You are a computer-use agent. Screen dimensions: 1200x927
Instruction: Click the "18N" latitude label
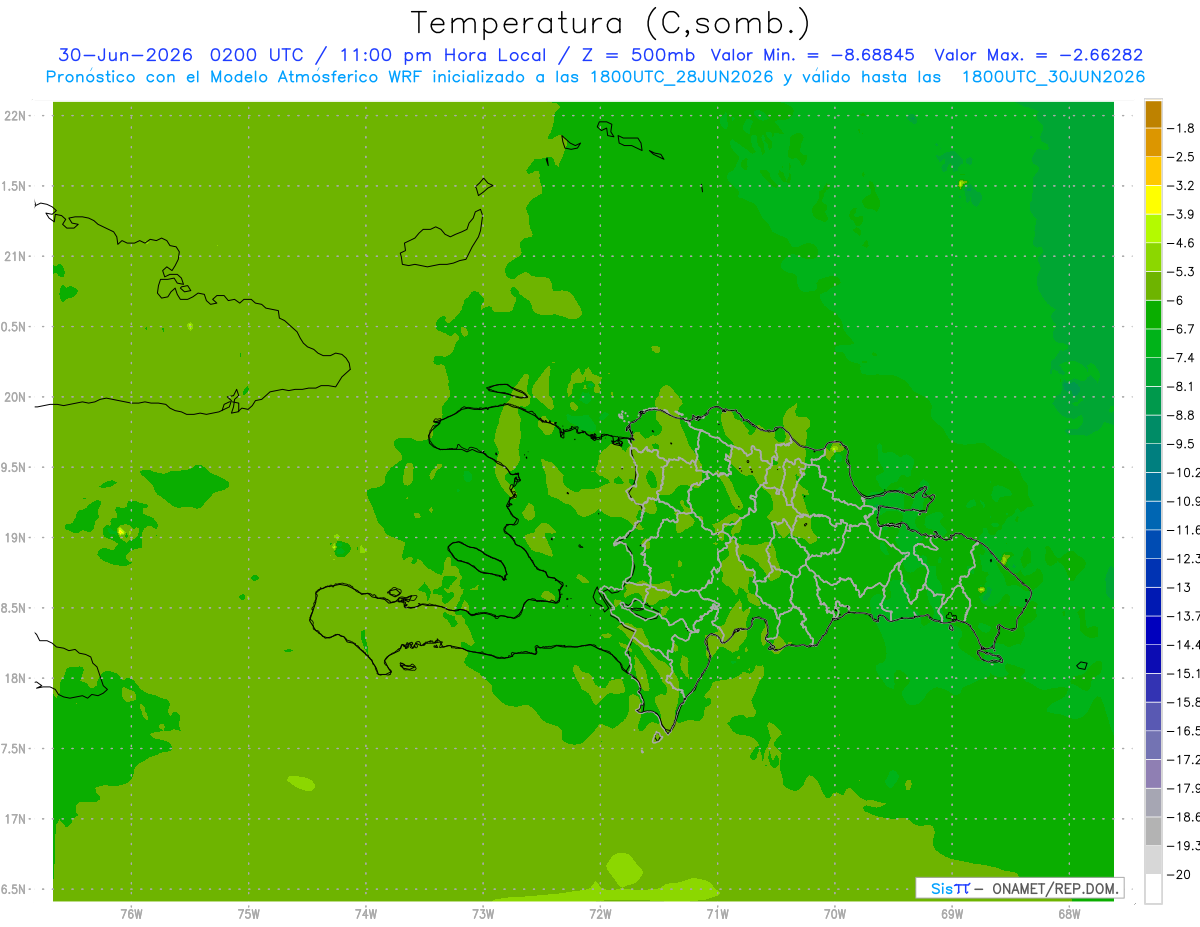click(x=17, y=678)
